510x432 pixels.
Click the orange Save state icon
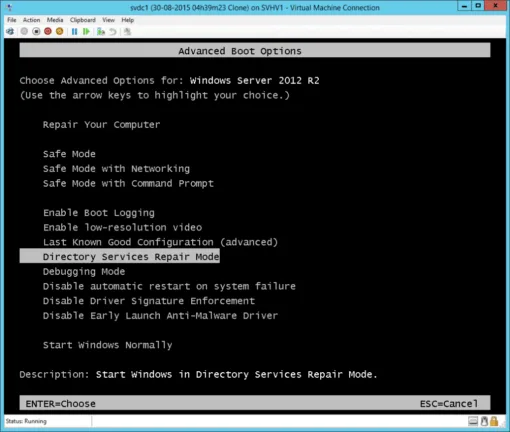pyautogui.click(x=59, y=31)
